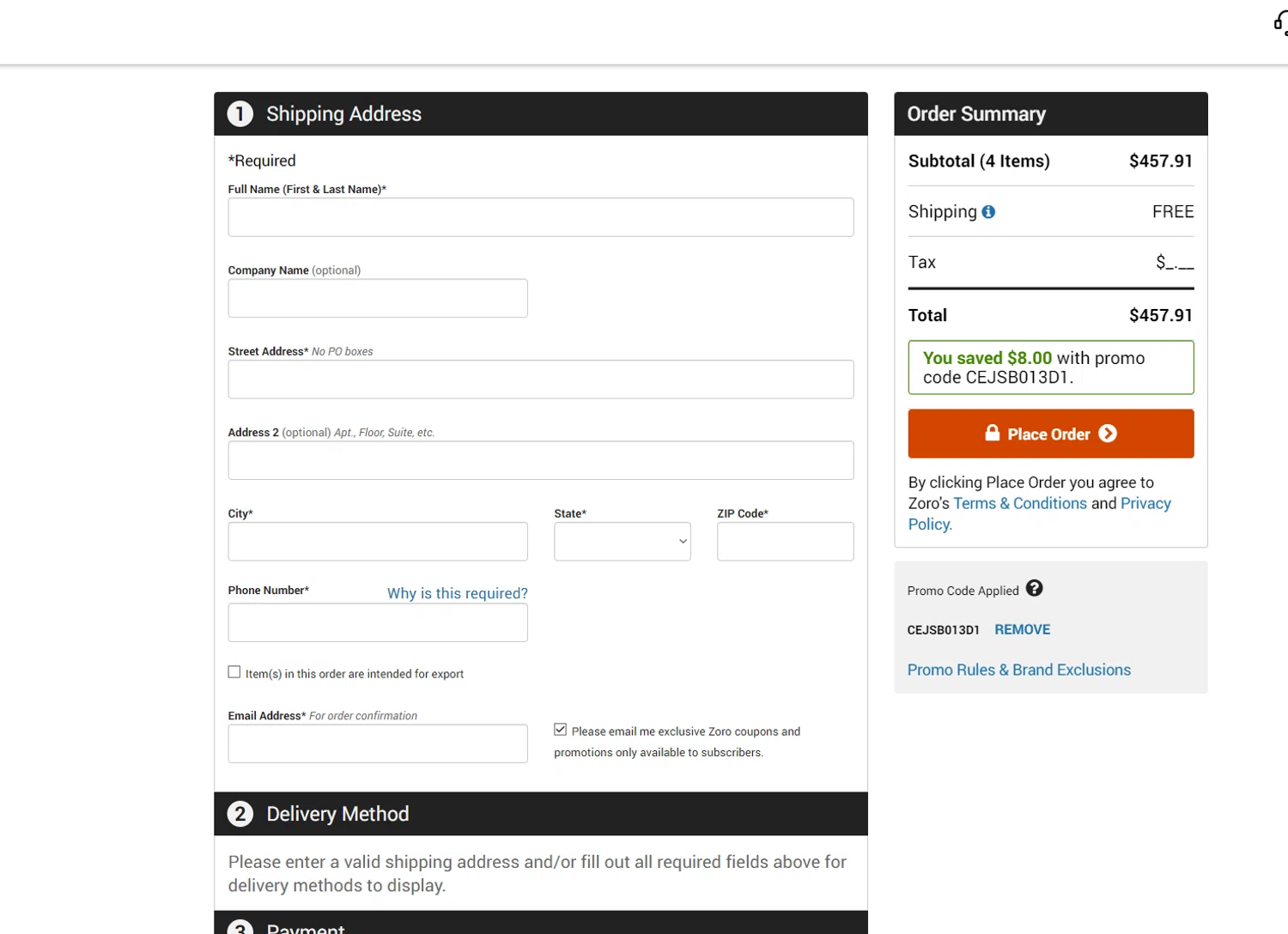Uncheck the Zoro coupons email subscription
This screenshot has width=1288, height=934.
click(x=561, y=730)
